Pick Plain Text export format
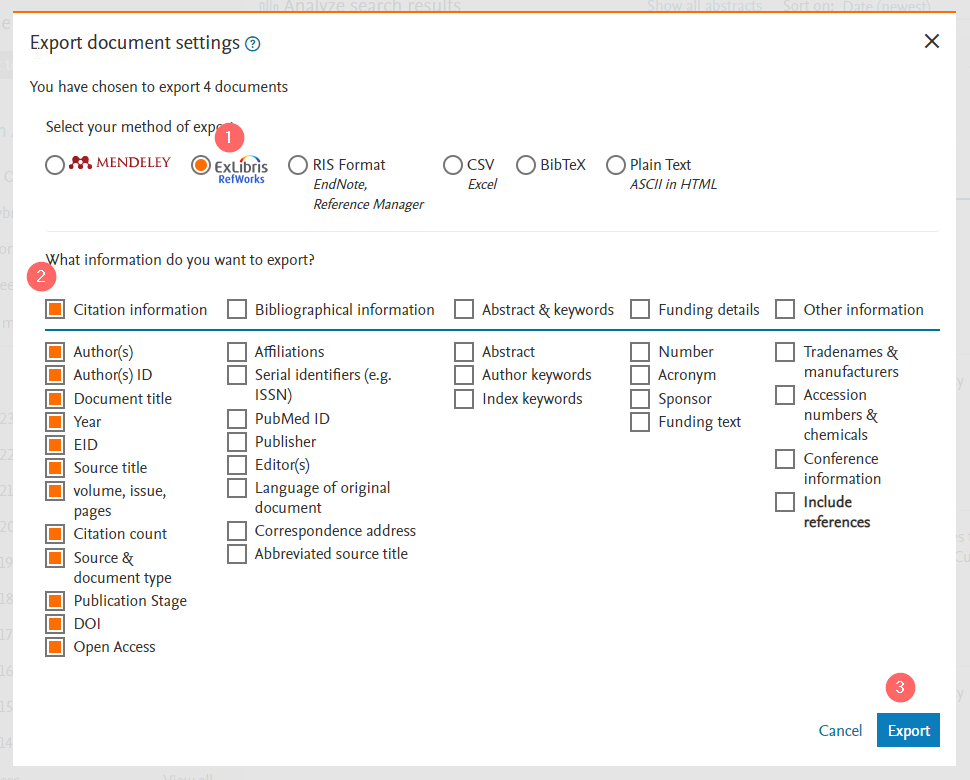 [616, 165]
